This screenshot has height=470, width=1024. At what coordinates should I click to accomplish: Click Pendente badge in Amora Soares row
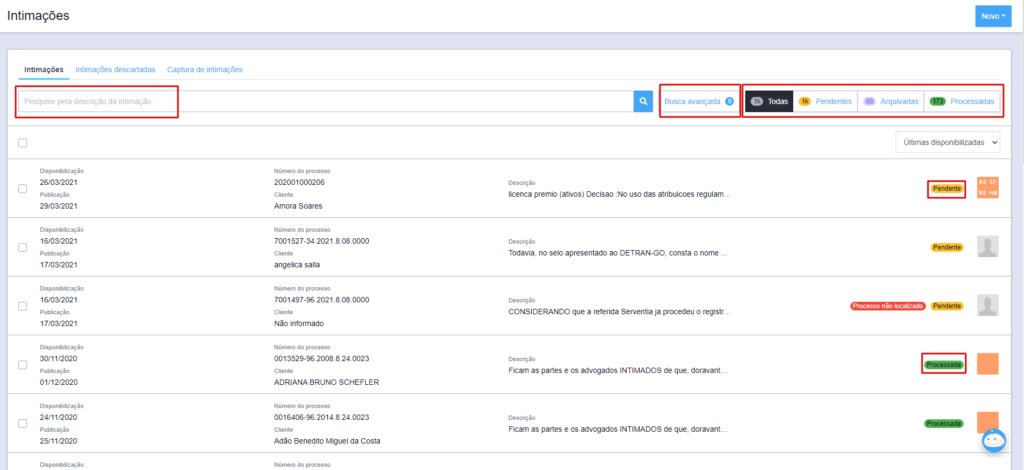[946, 189]
